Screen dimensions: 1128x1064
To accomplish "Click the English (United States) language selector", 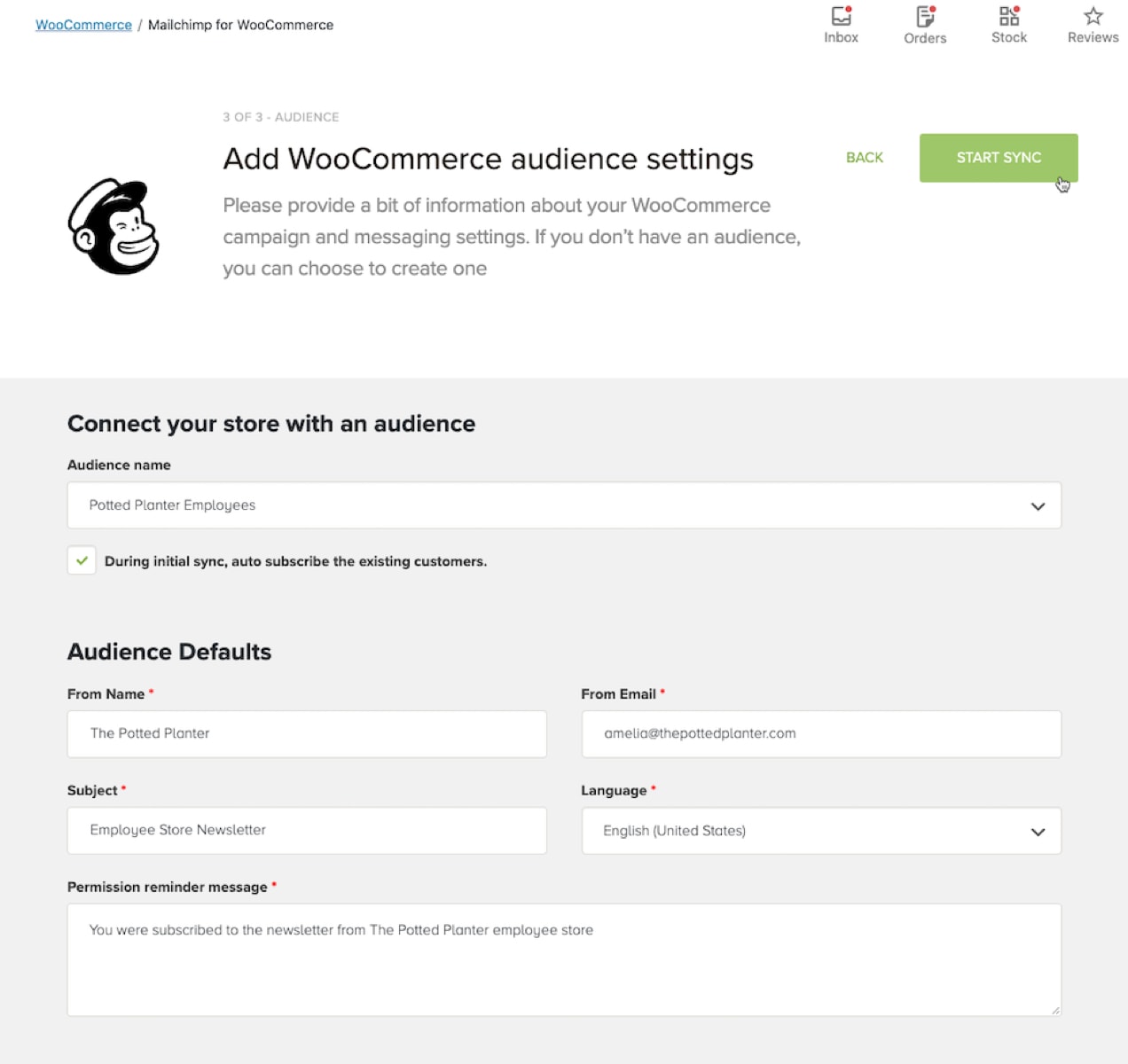I will pyautogui.click(x=821, y=831).
